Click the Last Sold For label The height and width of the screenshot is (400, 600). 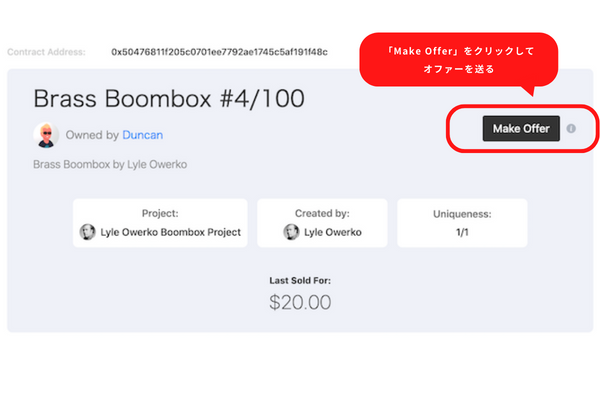[300, 281]
